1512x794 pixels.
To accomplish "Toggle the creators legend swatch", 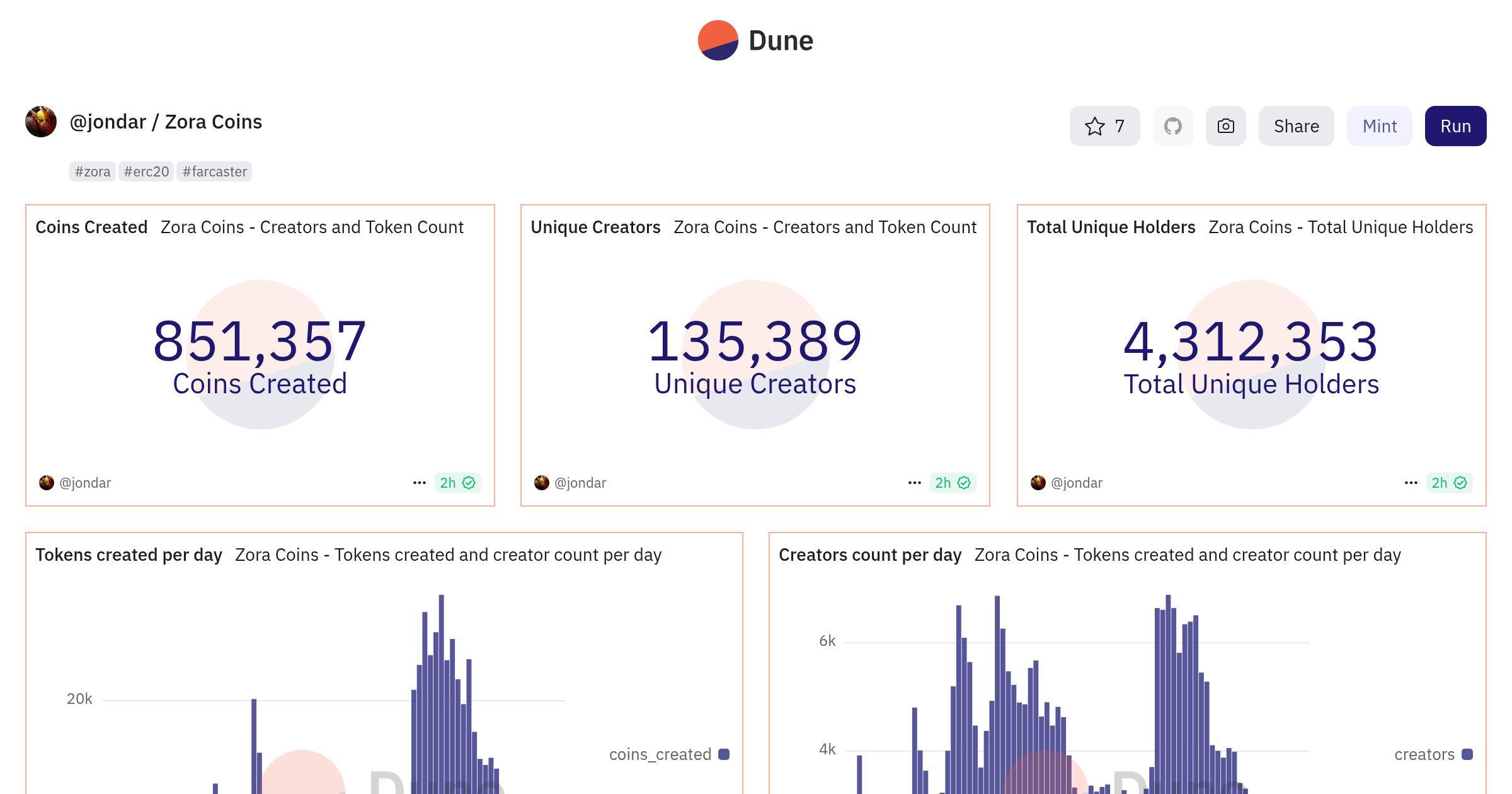I will [x=1467, y=754].
